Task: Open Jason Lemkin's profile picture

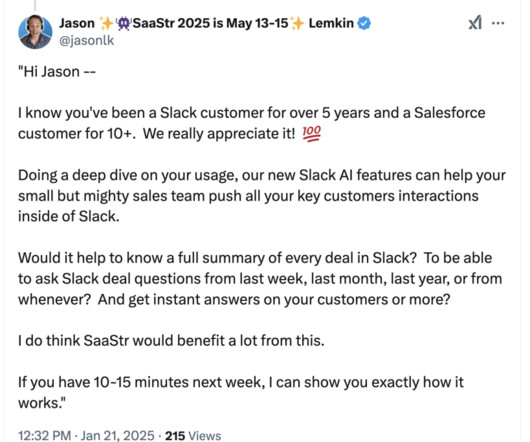Action: point(35,32)
